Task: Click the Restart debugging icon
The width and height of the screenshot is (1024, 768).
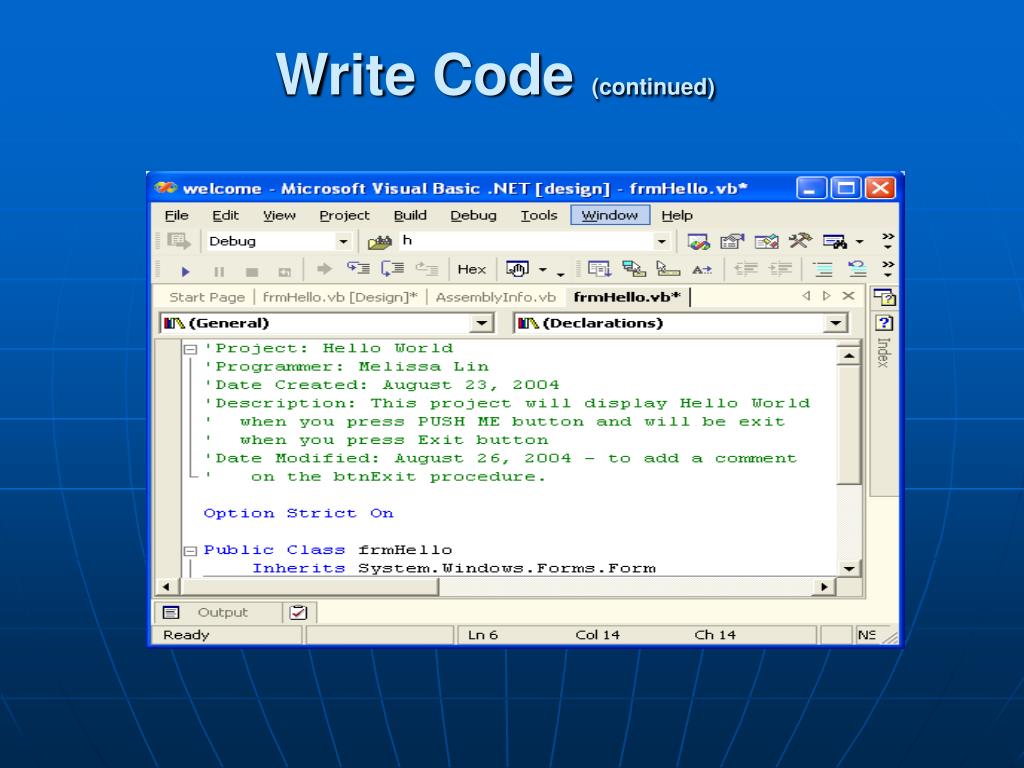Action: [285, 270]
